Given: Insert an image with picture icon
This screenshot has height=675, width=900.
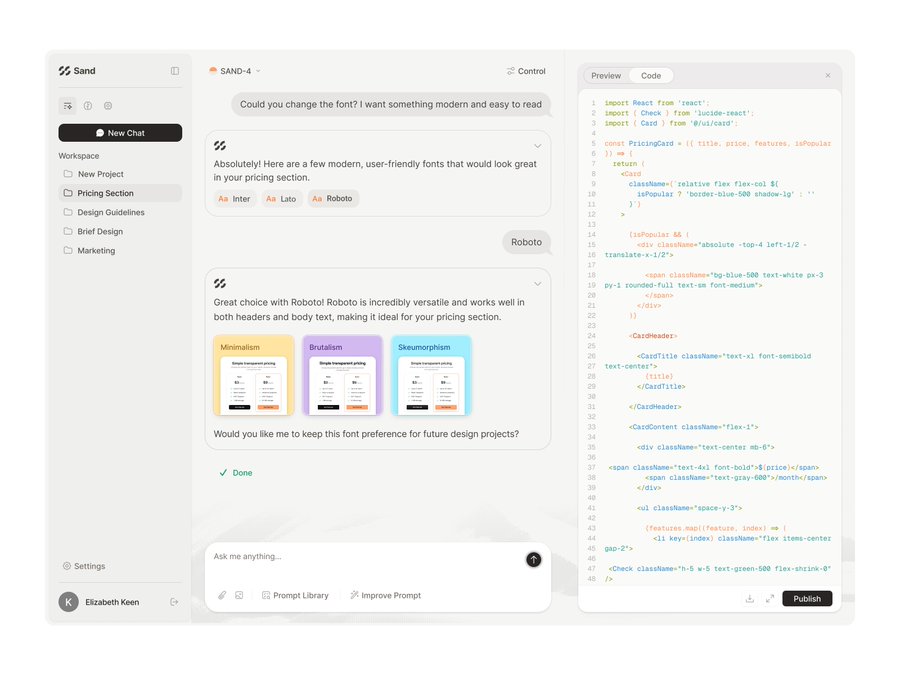Looking at the screenshot, I should coord(239,596).
